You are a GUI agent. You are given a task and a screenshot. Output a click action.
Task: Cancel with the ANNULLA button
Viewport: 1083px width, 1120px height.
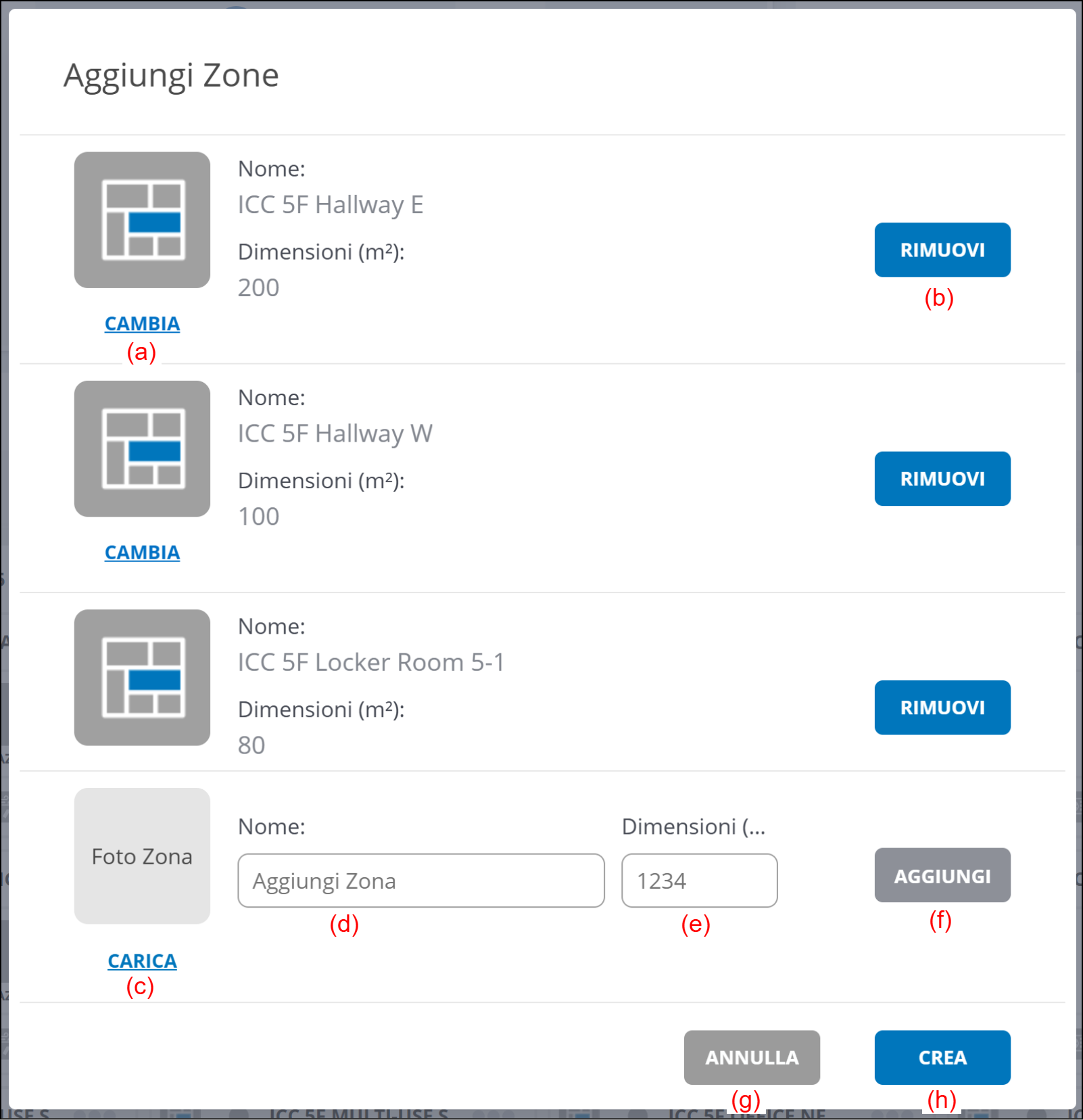click(751, 1057)
